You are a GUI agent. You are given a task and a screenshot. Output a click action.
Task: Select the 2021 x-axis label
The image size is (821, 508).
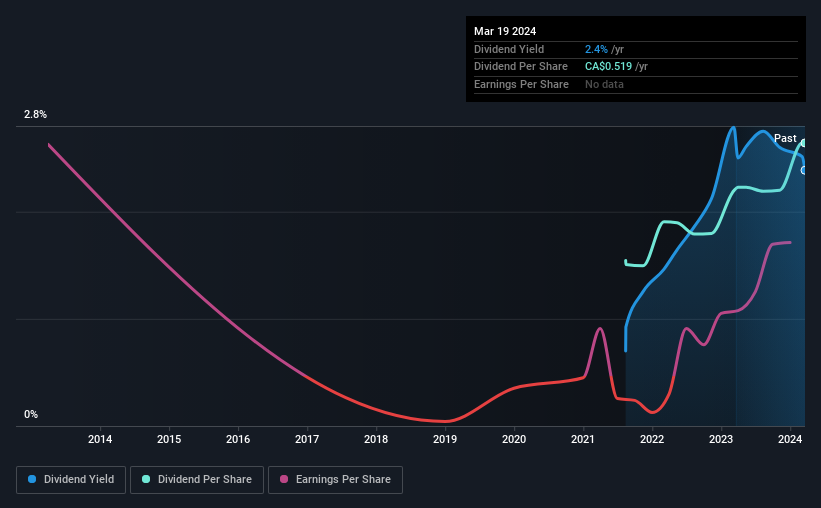click(x=583, y=439)
